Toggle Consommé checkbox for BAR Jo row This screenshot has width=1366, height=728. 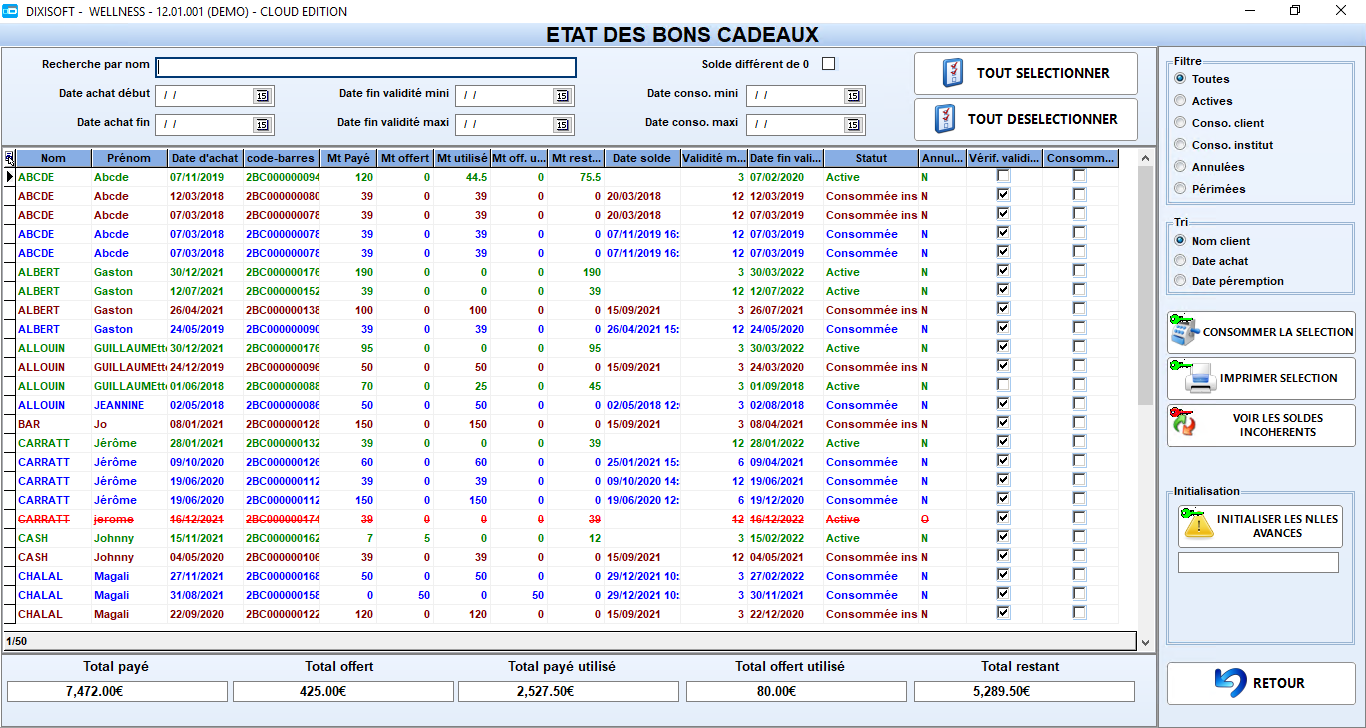pyautogui.click(x=1079, y=423)
